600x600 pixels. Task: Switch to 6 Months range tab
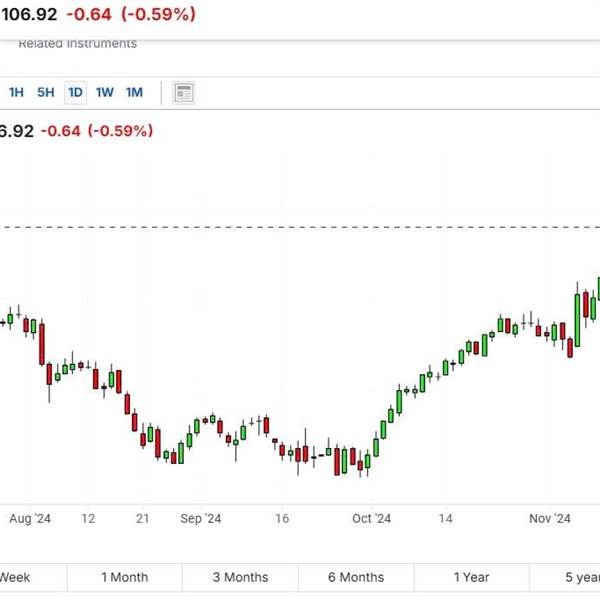pyautogui.click(x=356, y=577)
